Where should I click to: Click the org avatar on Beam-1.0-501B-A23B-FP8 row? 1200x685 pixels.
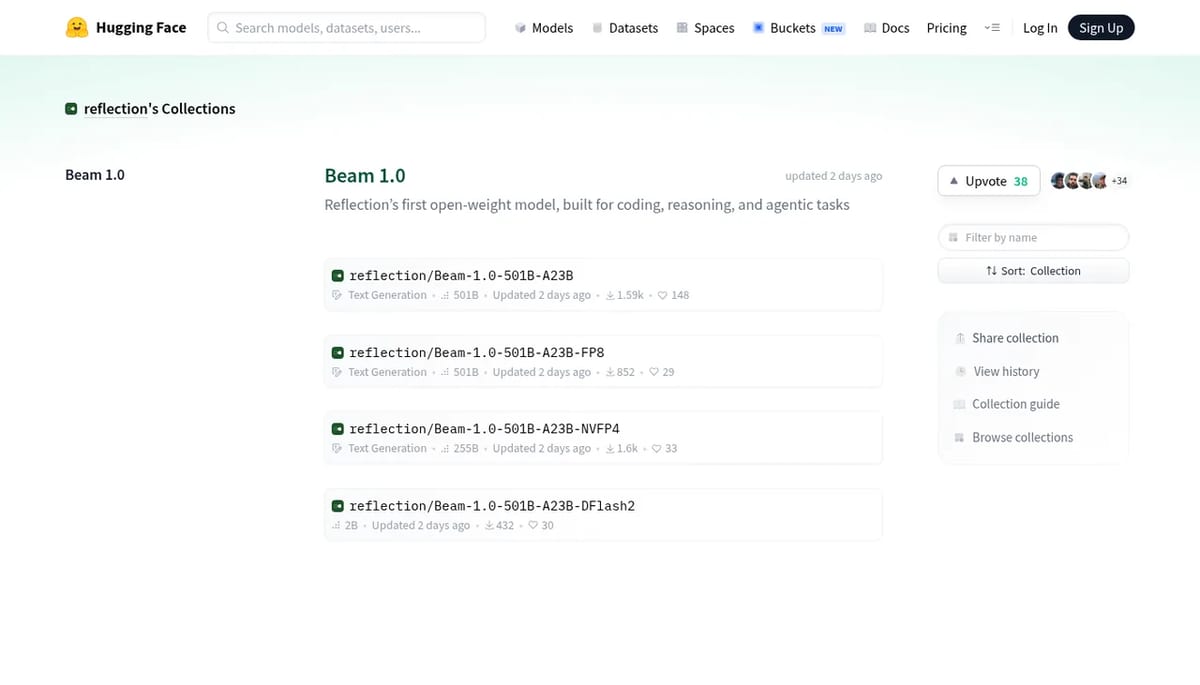338,353
